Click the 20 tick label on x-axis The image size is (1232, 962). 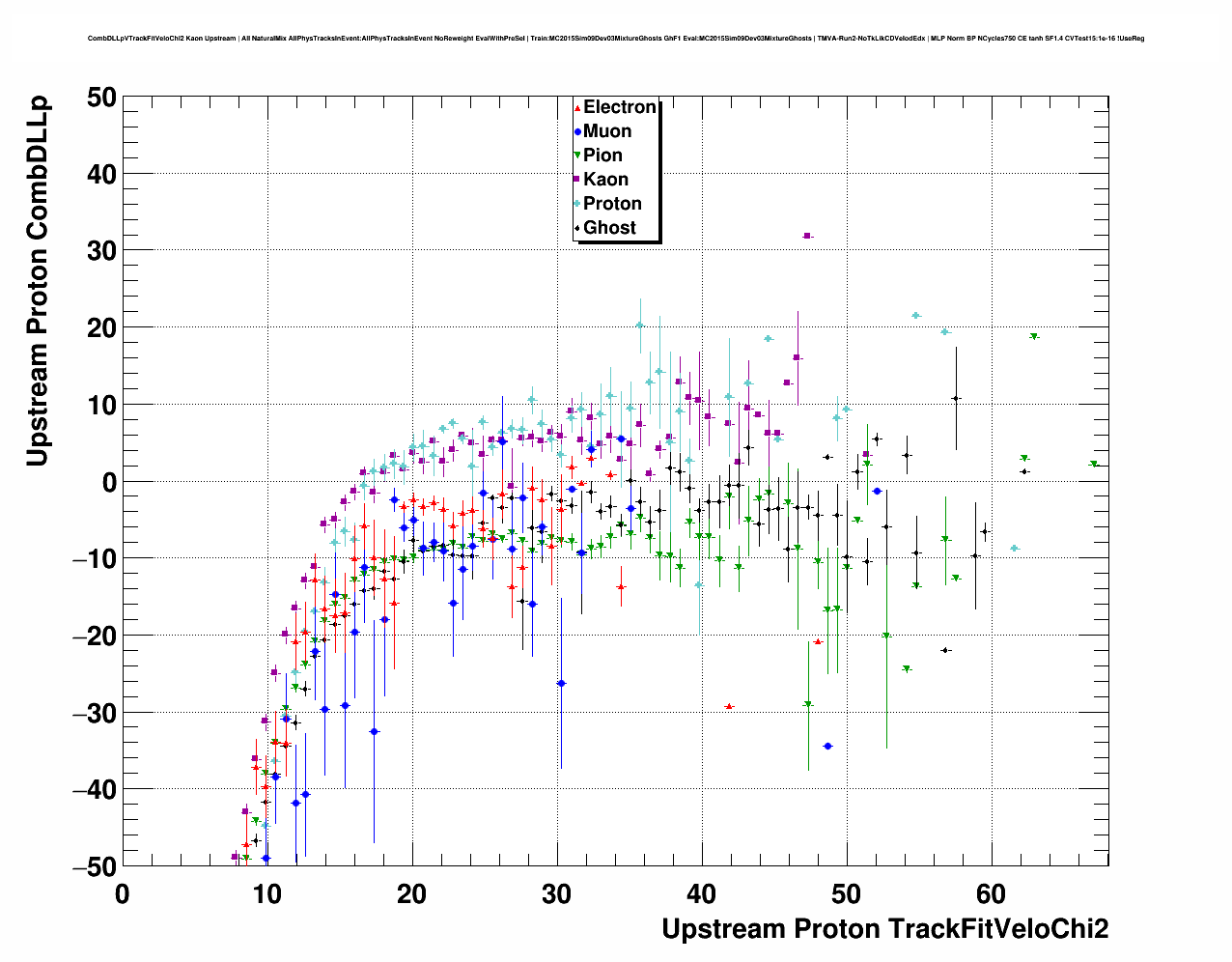coord(412,893)
